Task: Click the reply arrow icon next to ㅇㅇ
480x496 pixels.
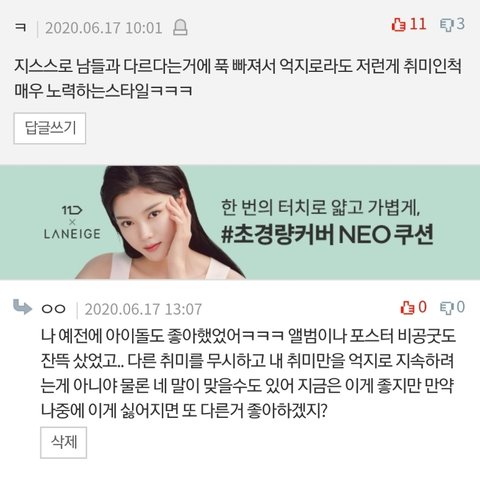Action: (x=22, y=307)
